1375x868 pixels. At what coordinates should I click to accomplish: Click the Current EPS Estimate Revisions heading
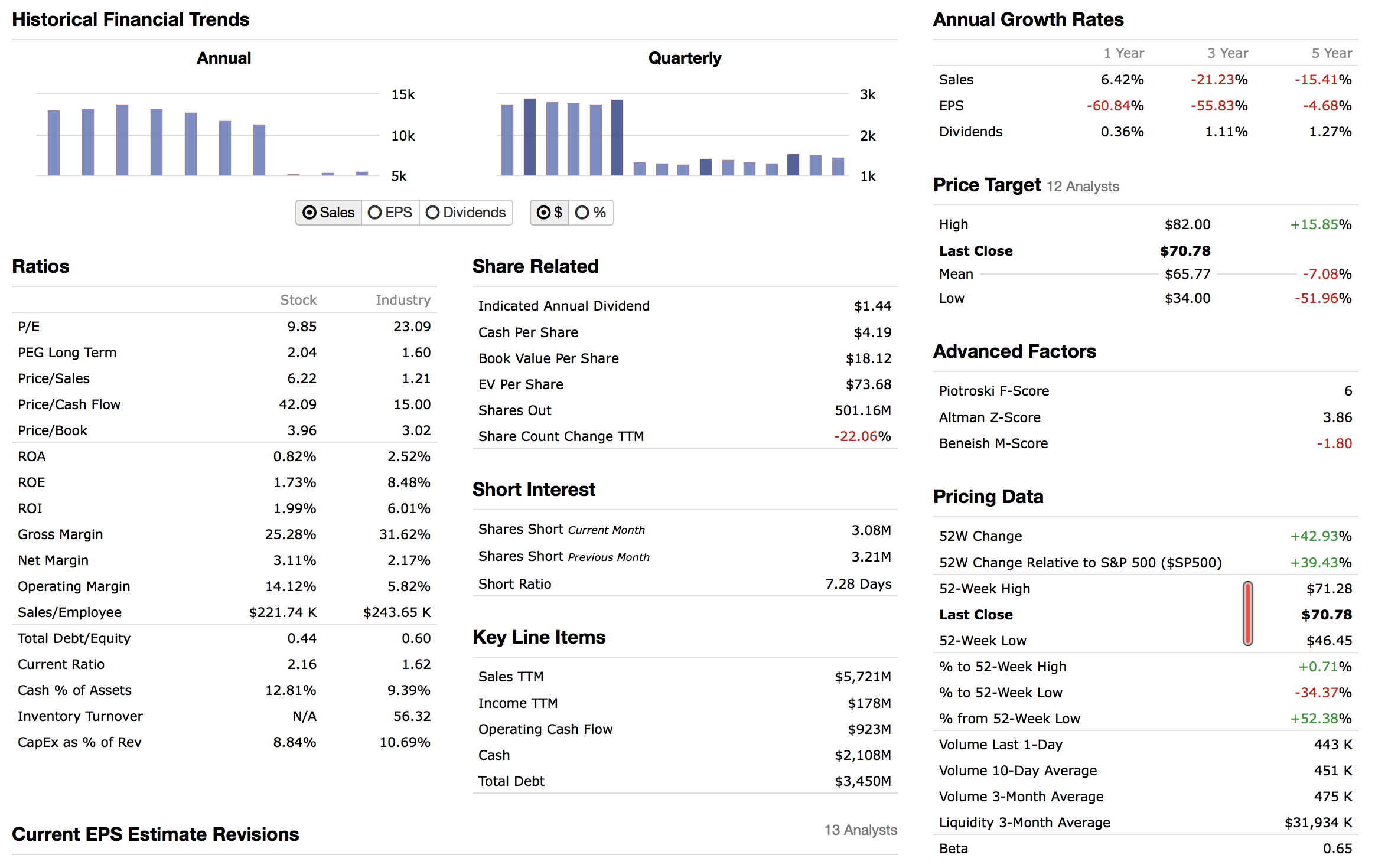pos(155,834)
